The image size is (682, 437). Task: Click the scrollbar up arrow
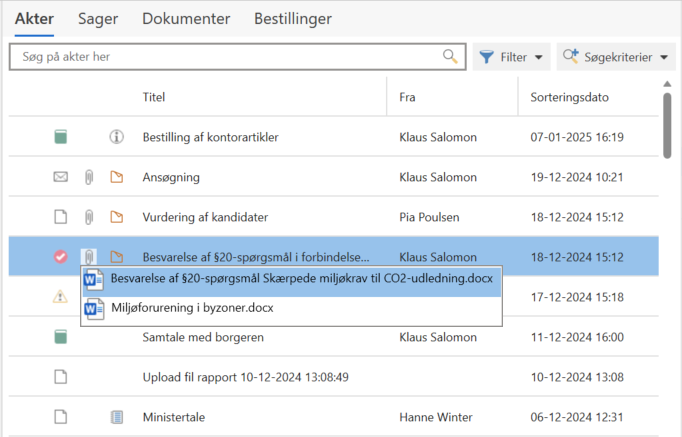click(x=667, y=85)
